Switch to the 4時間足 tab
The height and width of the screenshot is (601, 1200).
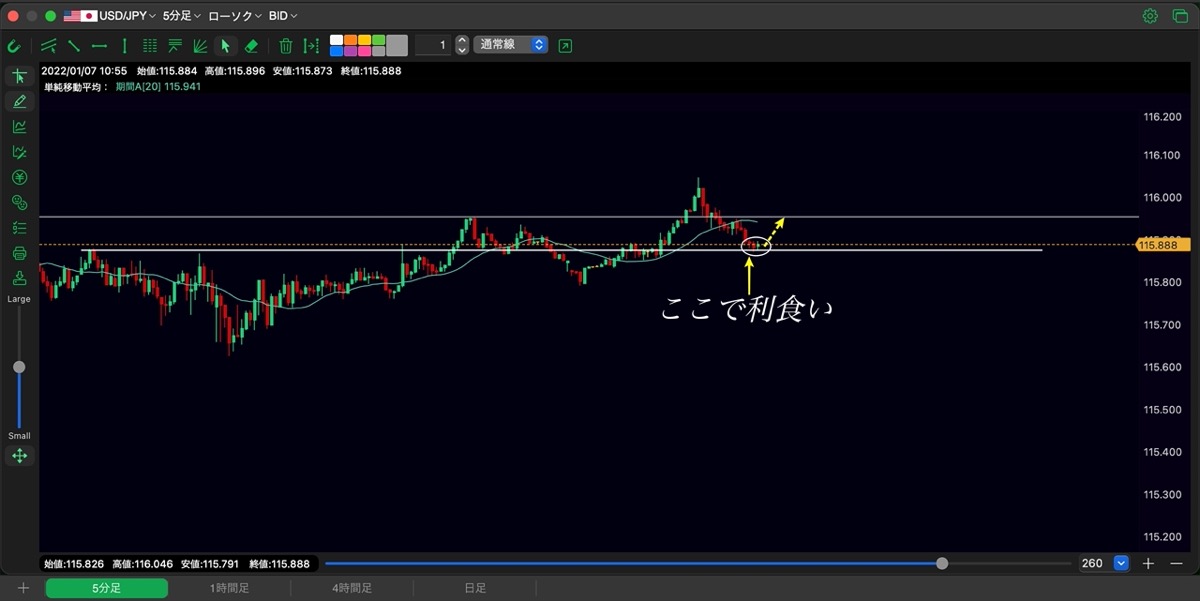coord(352,588)
